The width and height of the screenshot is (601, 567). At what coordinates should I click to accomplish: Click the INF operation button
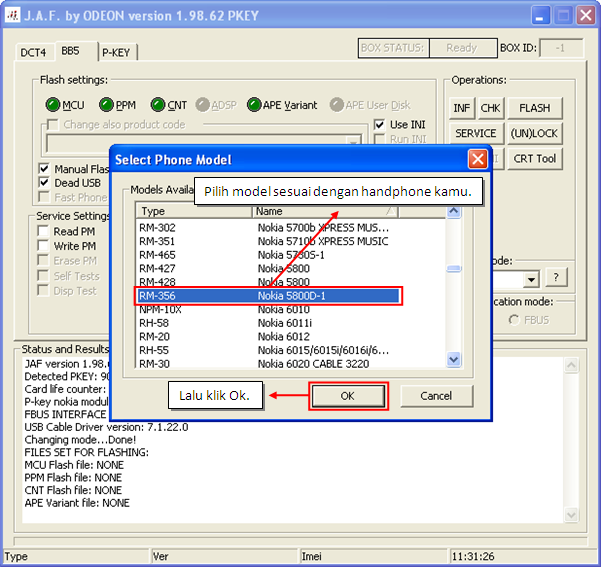coord(462,108)
